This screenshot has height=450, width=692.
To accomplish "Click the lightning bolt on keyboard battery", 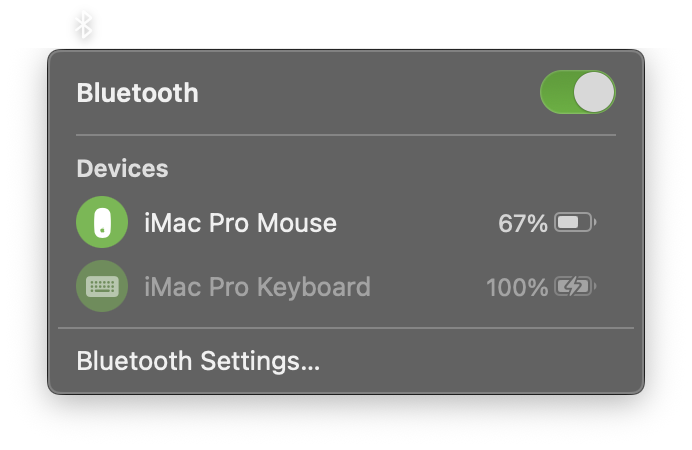I will pos(573,288).
